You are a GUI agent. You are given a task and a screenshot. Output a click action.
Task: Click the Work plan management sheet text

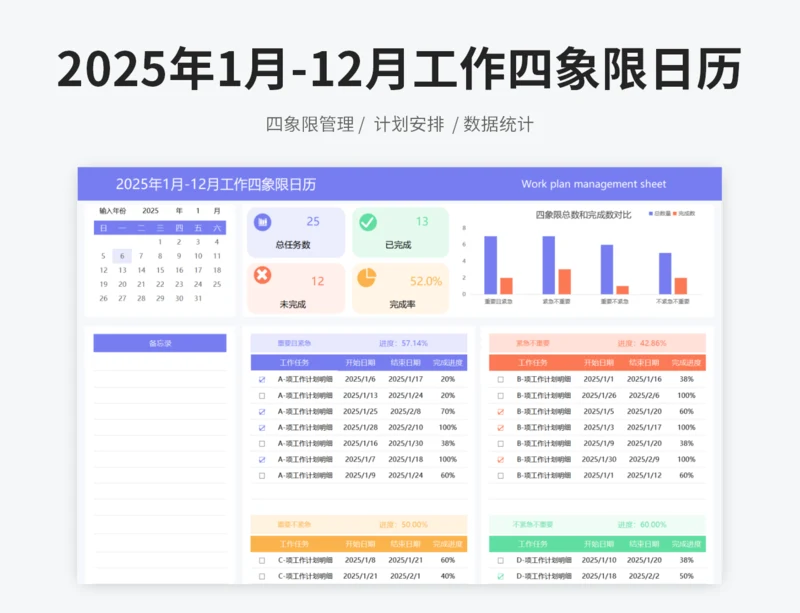[x=594, y=184]
